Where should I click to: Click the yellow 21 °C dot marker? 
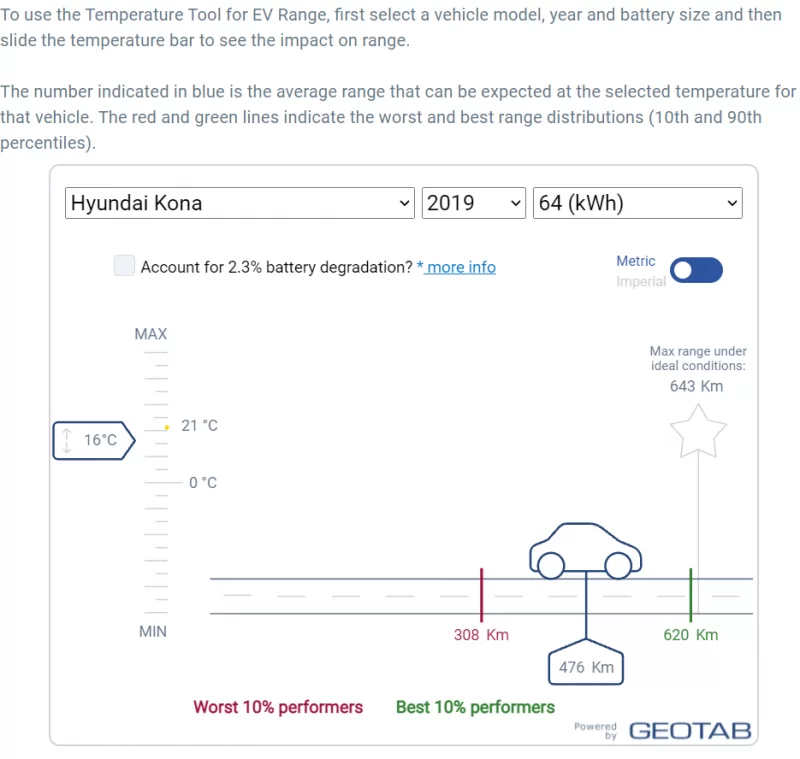[x=167, y=427]
